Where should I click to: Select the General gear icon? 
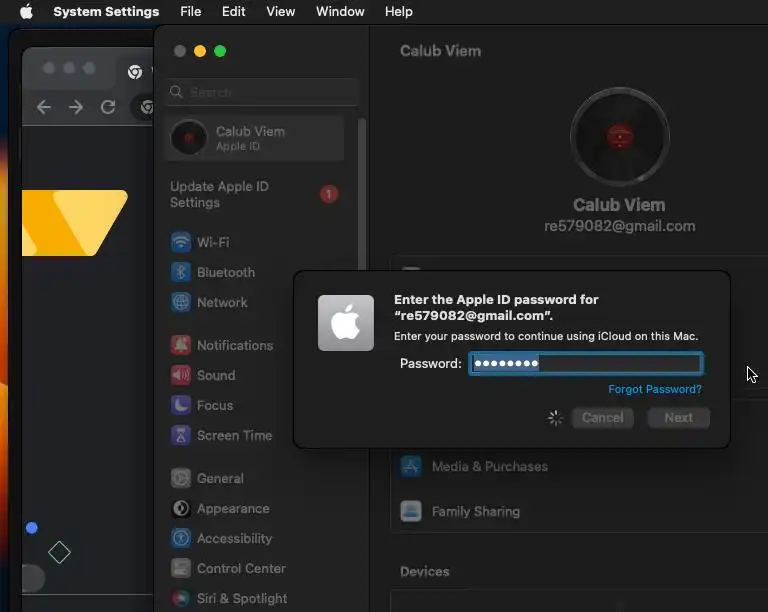tap(181, 478)
